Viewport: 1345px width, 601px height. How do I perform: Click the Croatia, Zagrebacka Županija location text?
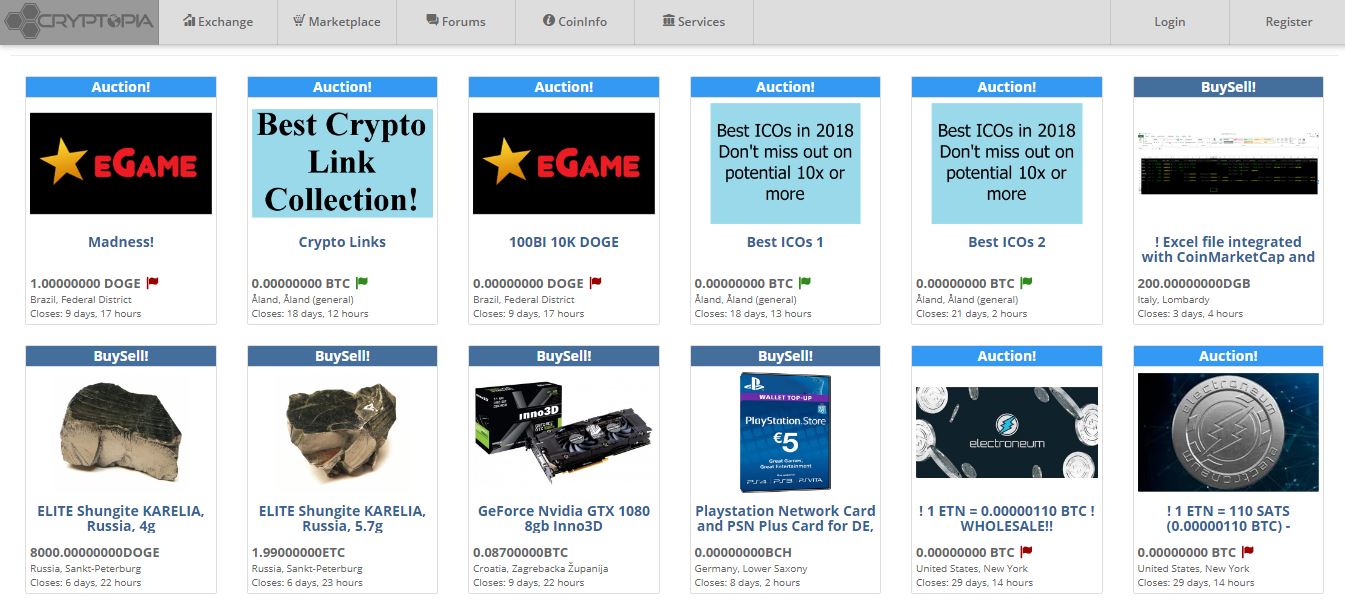[x=540, y=568]
